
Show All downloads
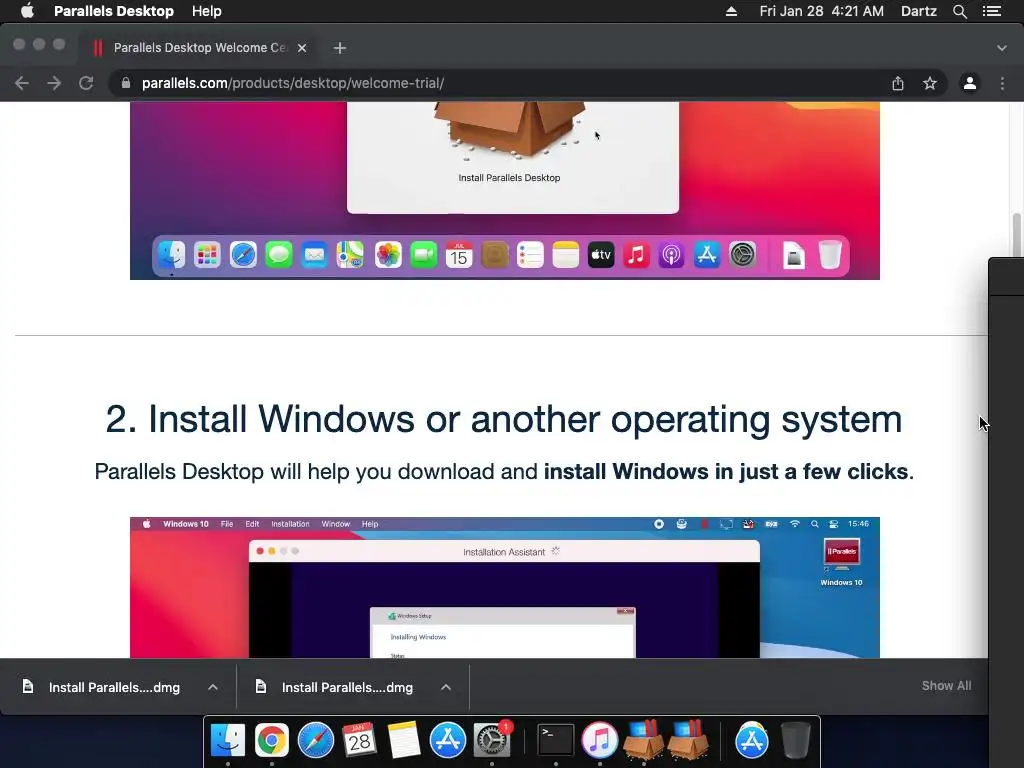[x=946, y=686]
